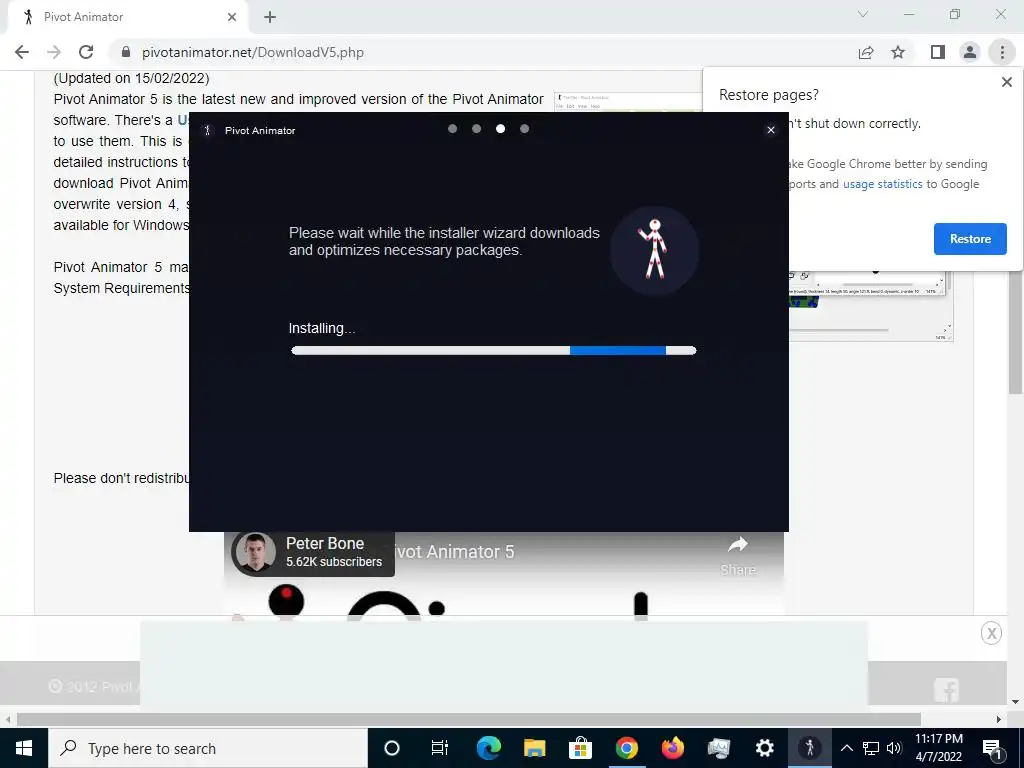Click the video Share arrow
1024x768 pixels.
(737, 543)
